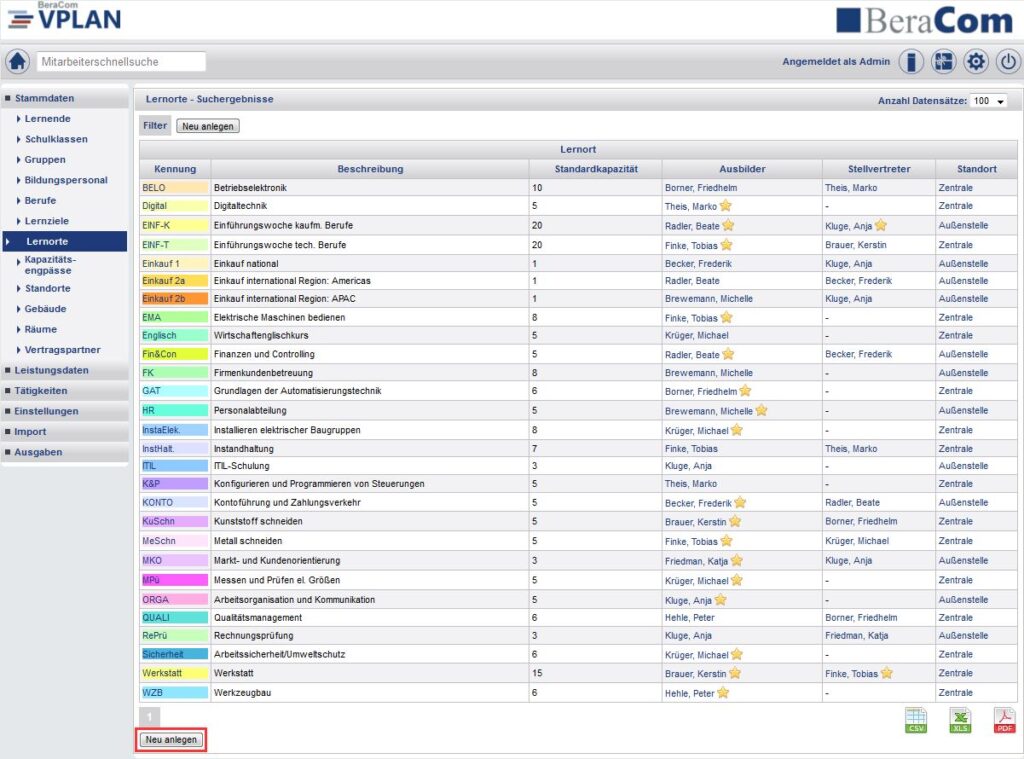The image size is (1024, 759).
Task: Open Lernziele in the sidebar
Action: (x=46, y=221)
